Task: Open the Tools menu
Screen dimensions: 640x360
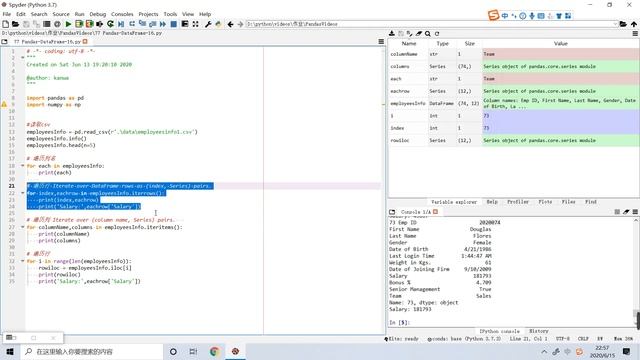Action: point(170,14)
